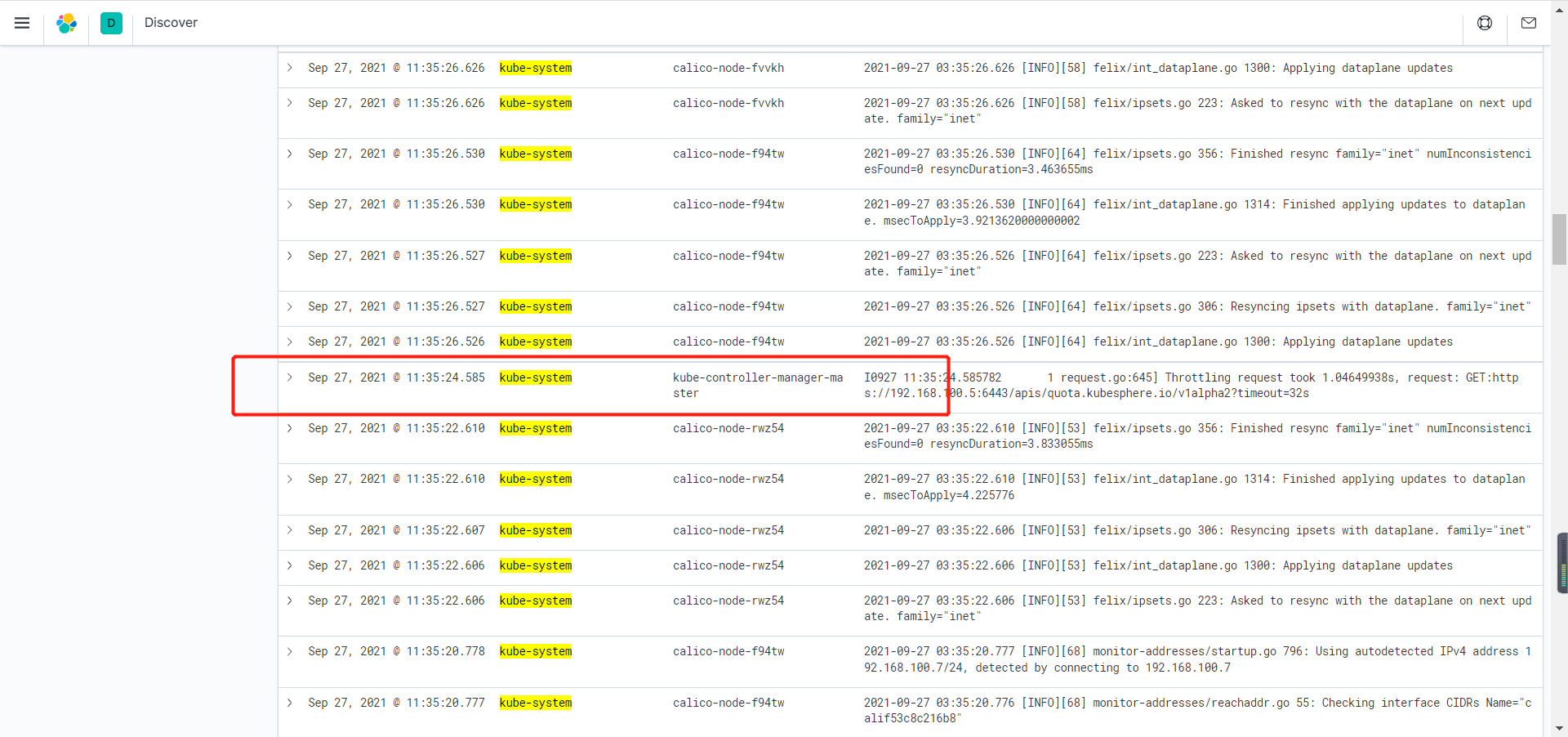
Task: Click the kube-controller-manager-master pod name
Action: coord(758,386)
